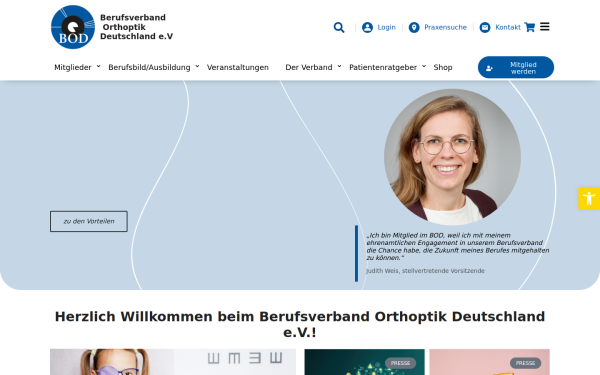Click the Berufsverband Orthoptik Deutschland e.V title
Screen dimensions: 600x375
pyautogui.click(x=136, y=27)
